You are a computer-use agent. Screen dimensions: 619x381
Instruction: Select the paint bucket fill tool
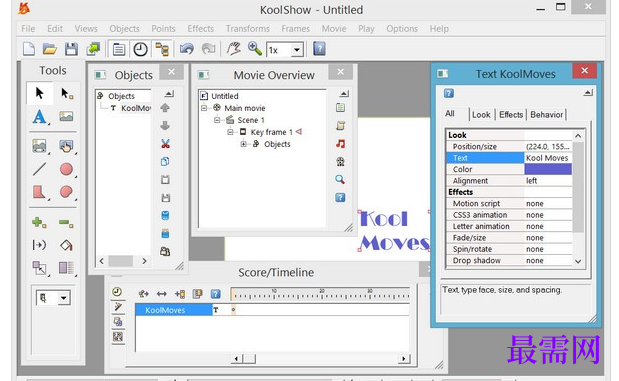tap(66, 246)
